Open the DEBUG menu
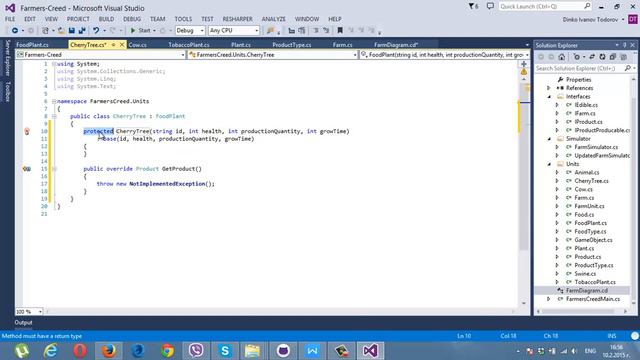This screenshot has height=360, width=640. [x=132, y=19]
